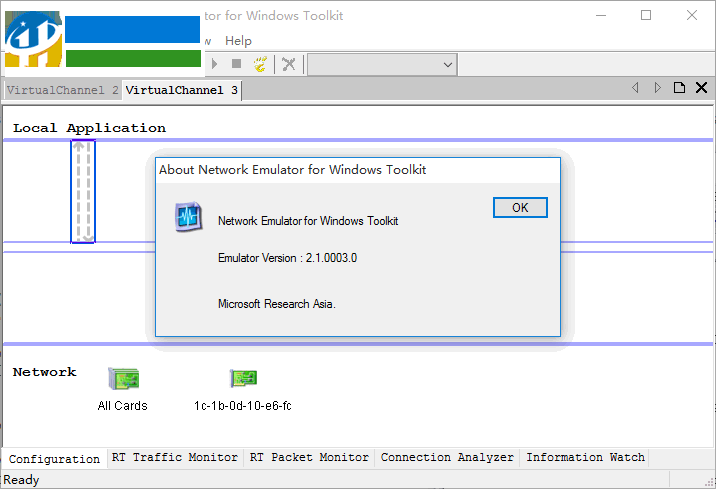This screenshot has height=489, width=716.
Task: Click the Microsoft Research Asia text
Action: pos(276,304)
